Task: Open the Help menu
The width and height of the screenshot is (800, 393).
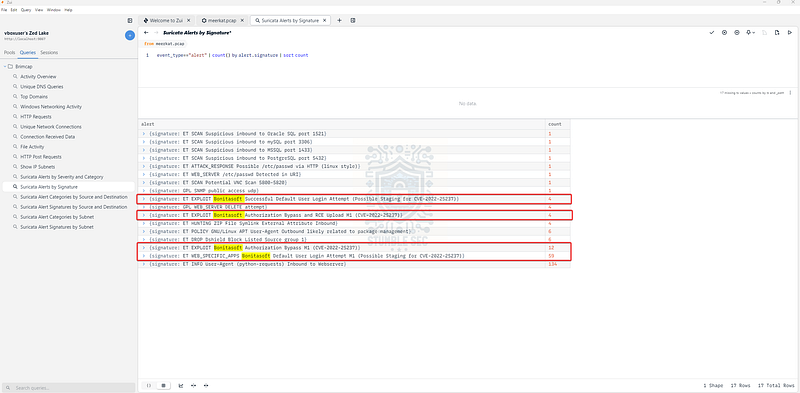Action: [x=68, y=10]
